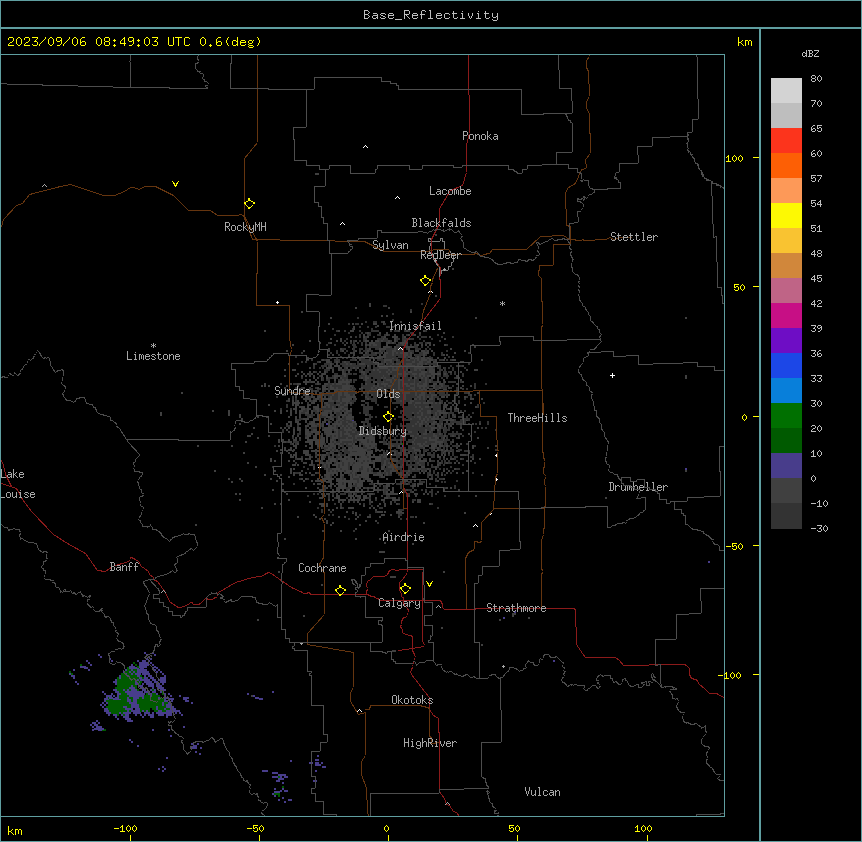Click the Sylvan label
The width and height of the screenshot is (862, 842).
[390, 245]
